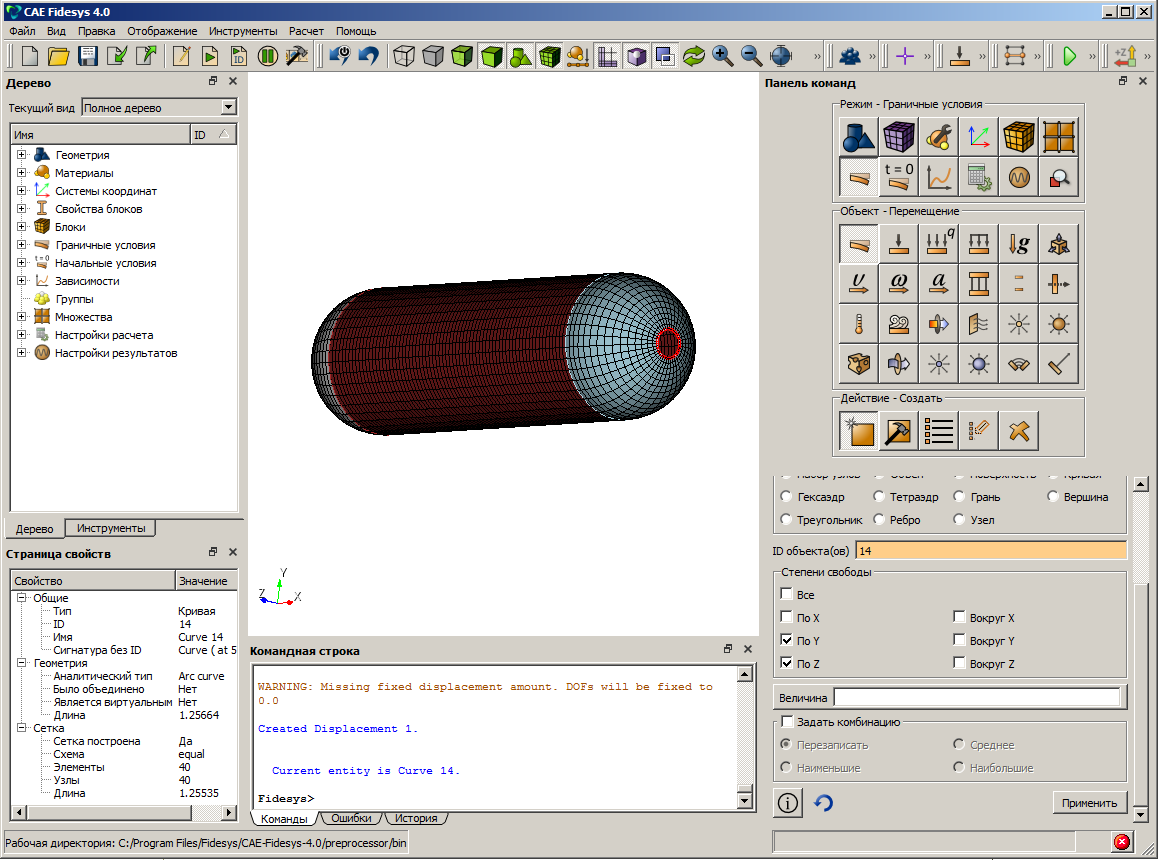Select the angular velocity omega object icon
Viewport: 1158px width, 860px height.
pyautogui.click(x=899, y=284)
